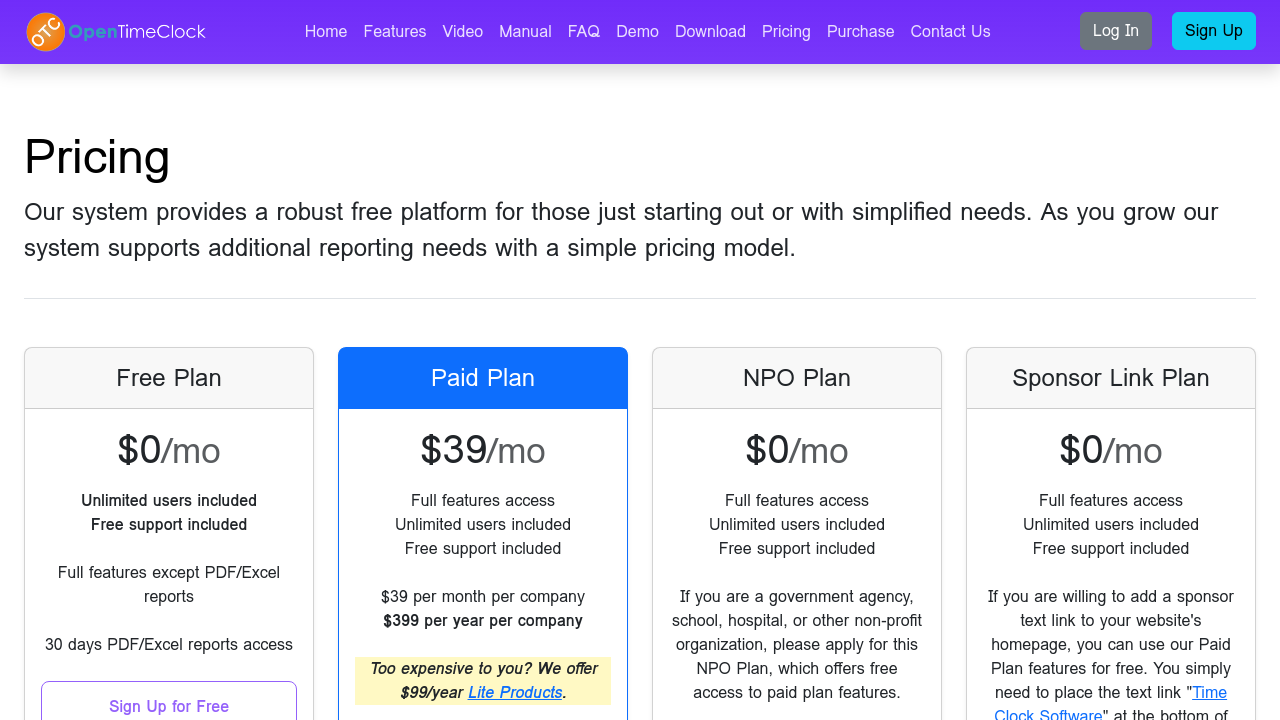Open the Time Clock Software link
The width and height of the screenshot is (1280, 720).
click(1209, 693)
